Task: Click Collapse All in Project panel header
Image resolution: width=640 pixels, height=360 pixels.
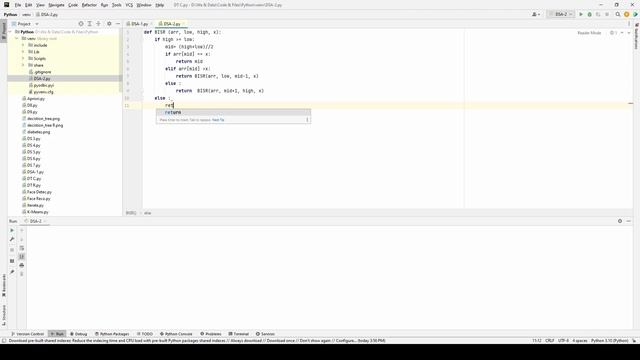Action: coord(98,24)
